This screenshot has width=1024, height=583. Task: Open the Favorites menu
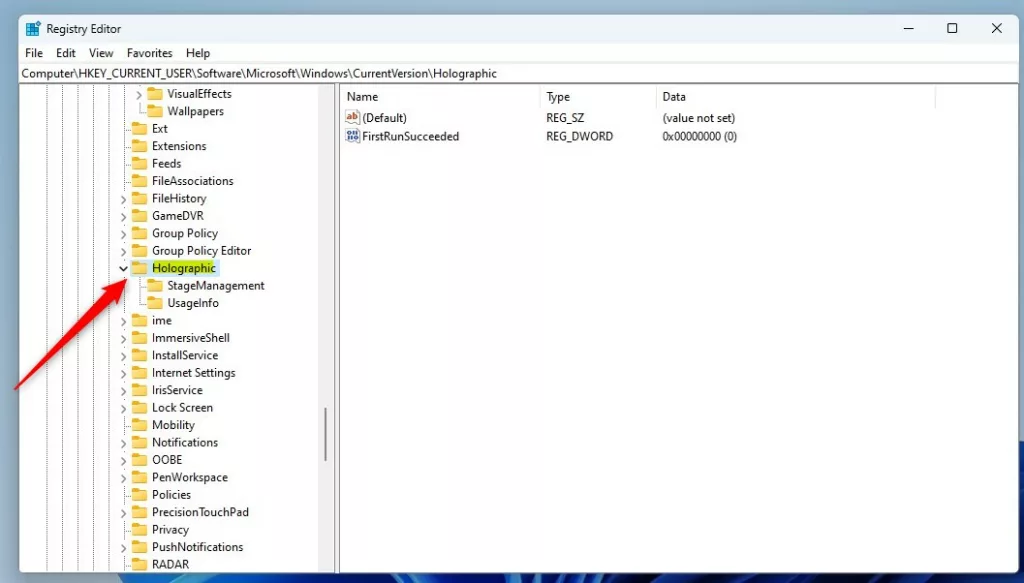click(x=150, y=53)
